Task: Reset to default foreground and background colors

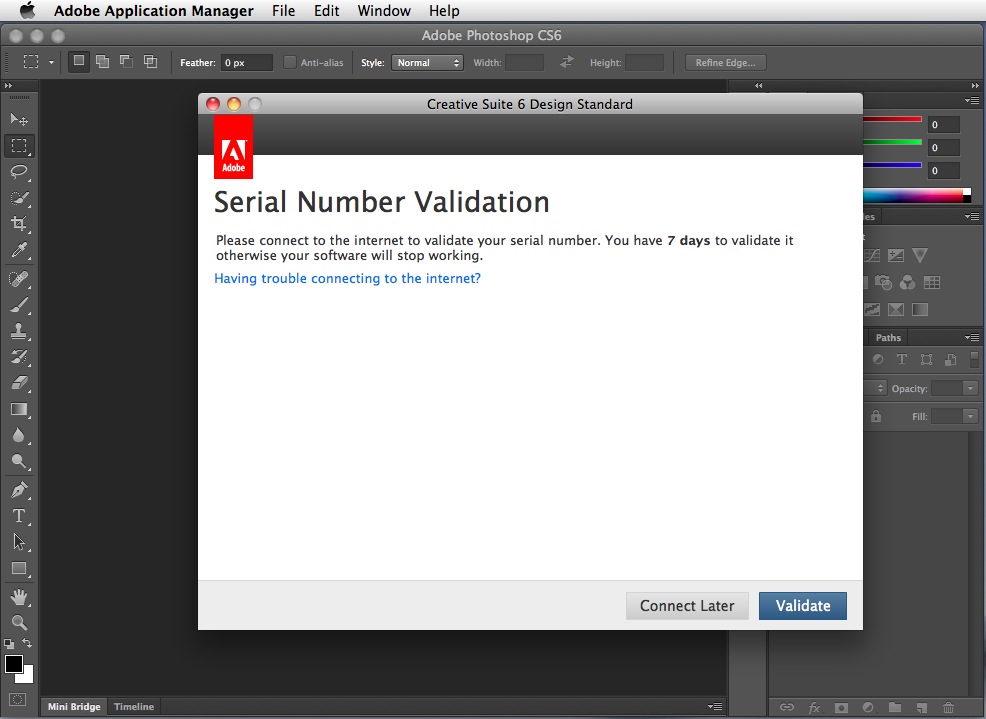Action: [x=7, y=642]
